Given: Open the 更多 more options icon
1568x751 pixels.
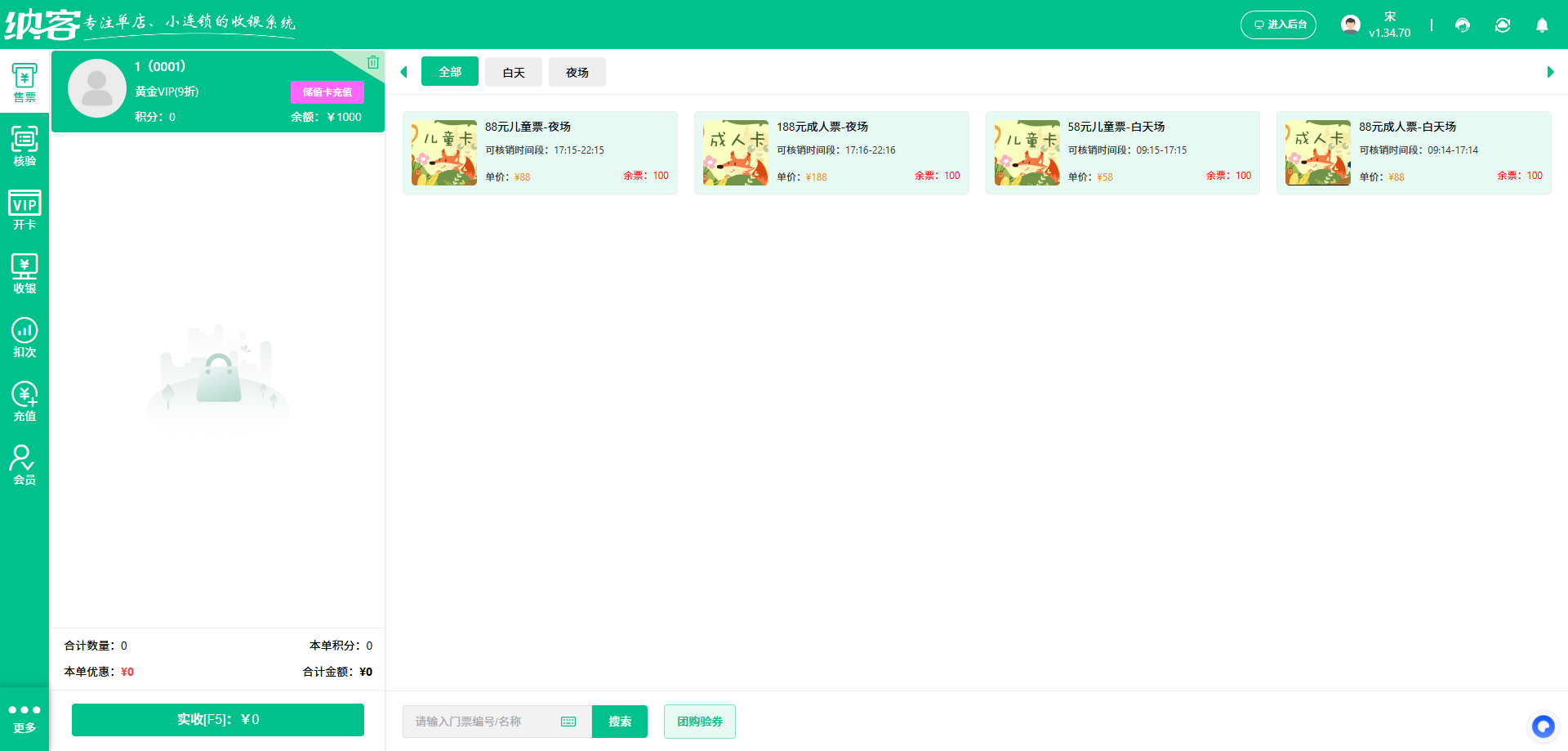Looking at the screenshot, I should 24,719.
